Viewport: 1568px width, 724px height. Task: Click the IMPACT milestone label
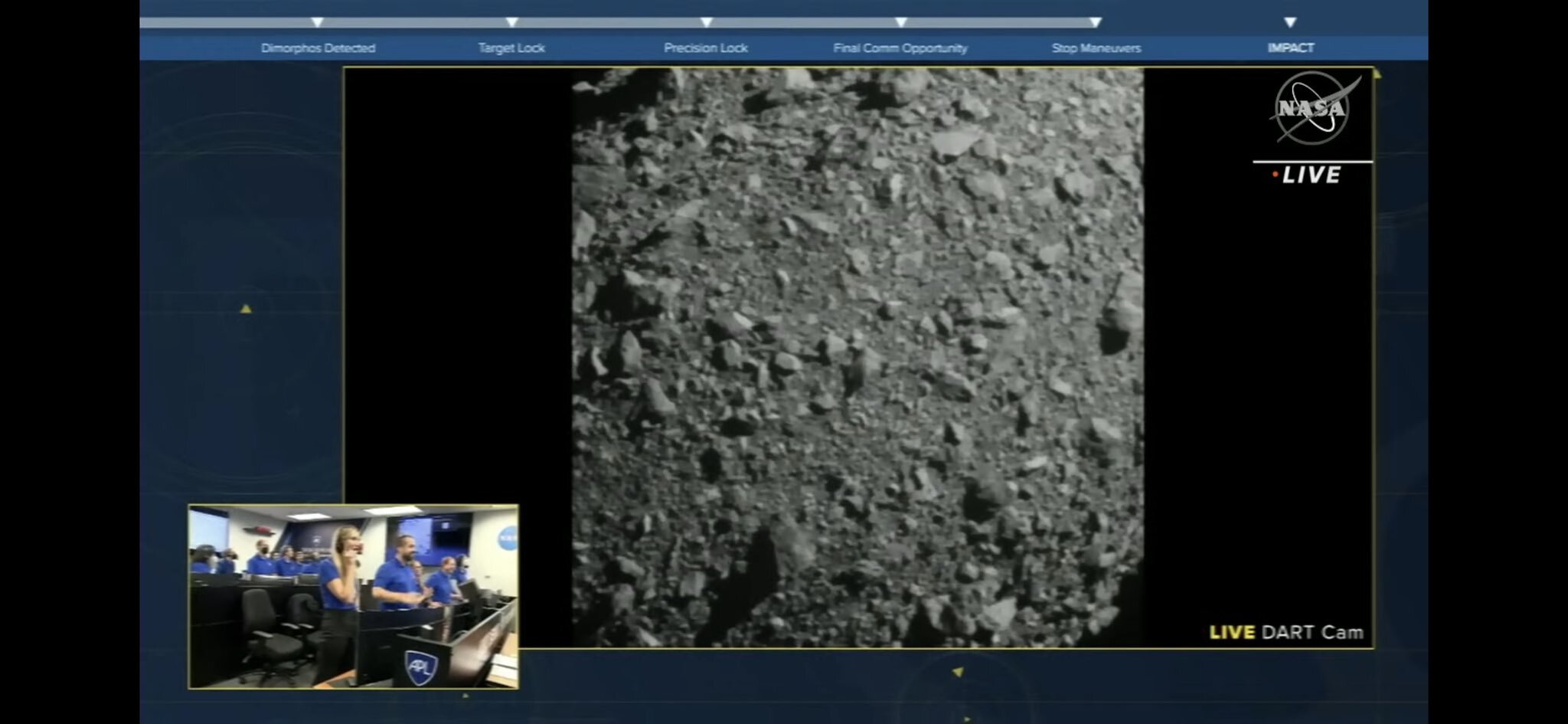click(1290, 48)
